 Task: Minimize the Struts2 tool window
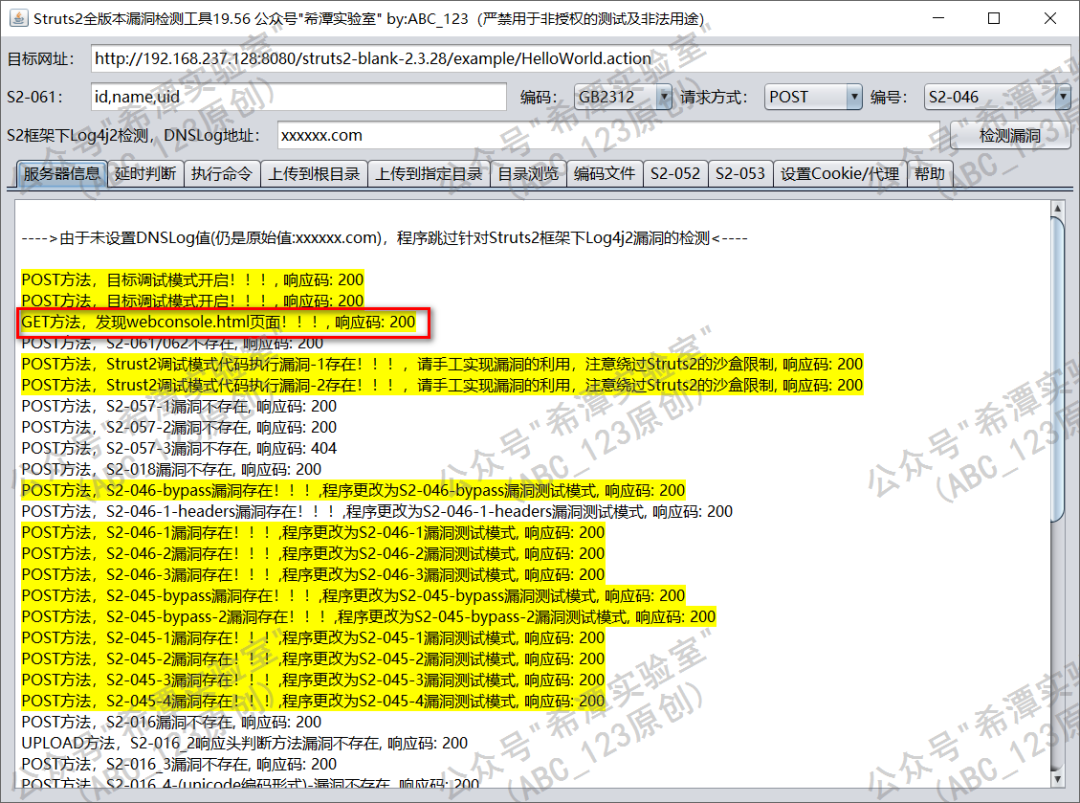click(938, 18)
